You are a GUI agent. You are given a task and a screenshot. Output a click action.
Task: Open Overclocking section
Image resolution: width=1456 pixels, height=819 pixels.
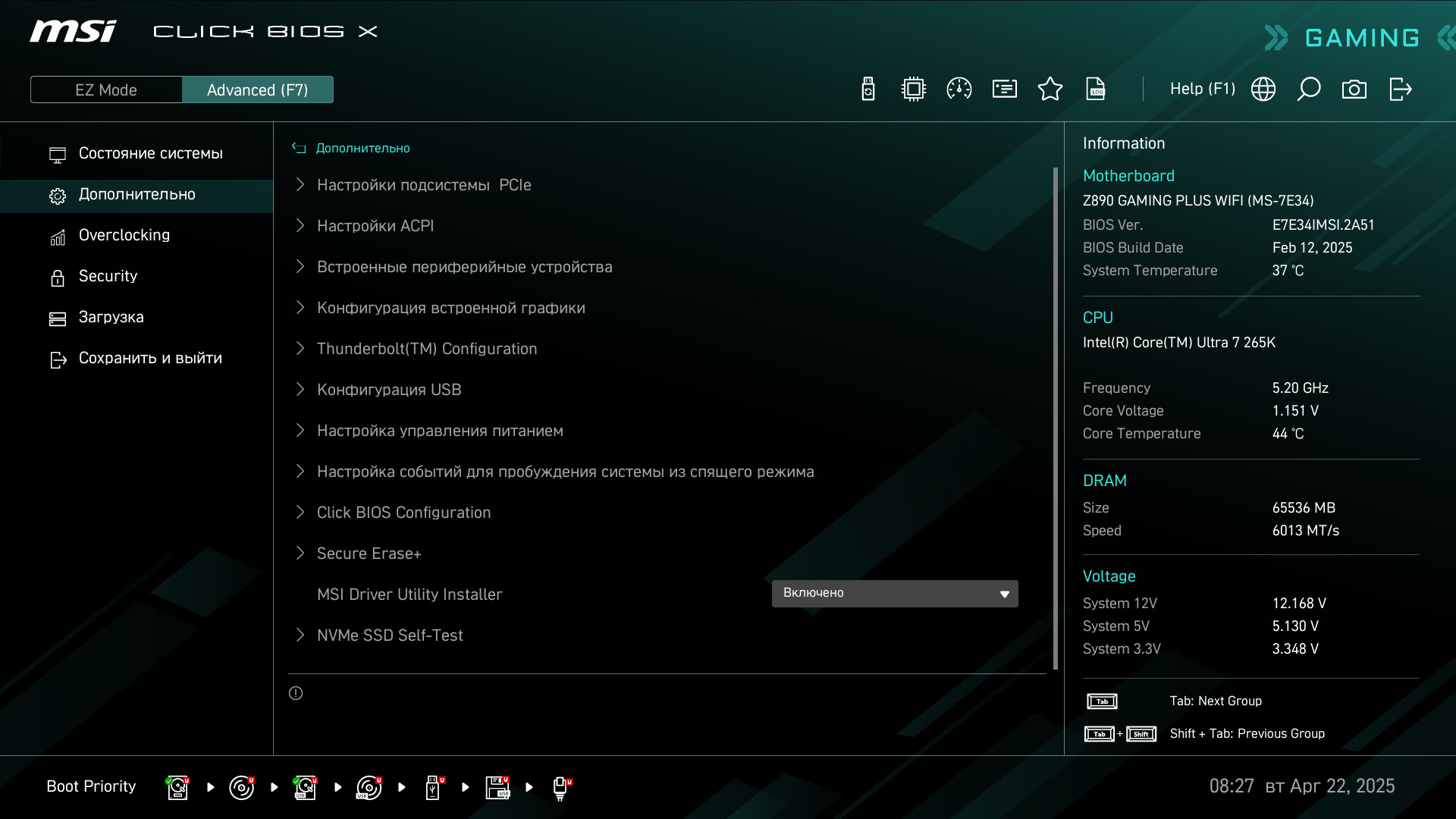(136, 236)
